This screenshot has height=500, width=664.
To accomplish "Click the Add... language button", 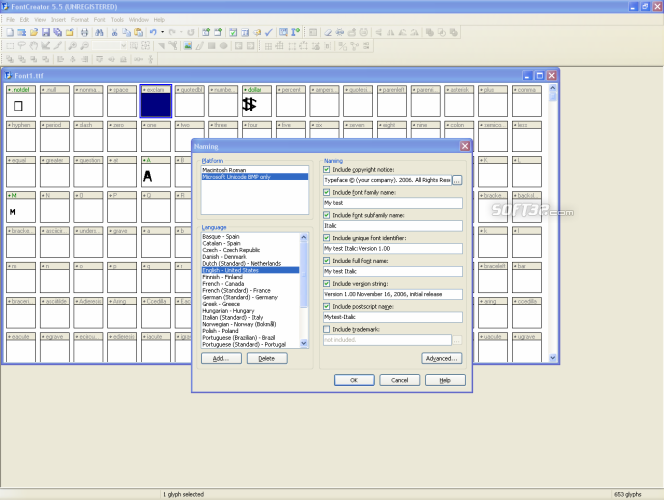I will pos(221,359).
